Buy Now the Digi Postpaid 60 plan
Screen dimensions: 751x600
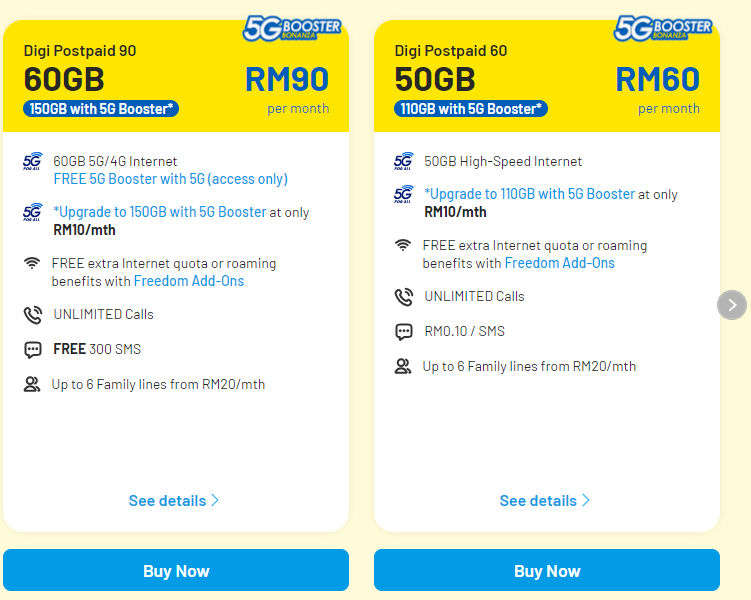point(547,570)
